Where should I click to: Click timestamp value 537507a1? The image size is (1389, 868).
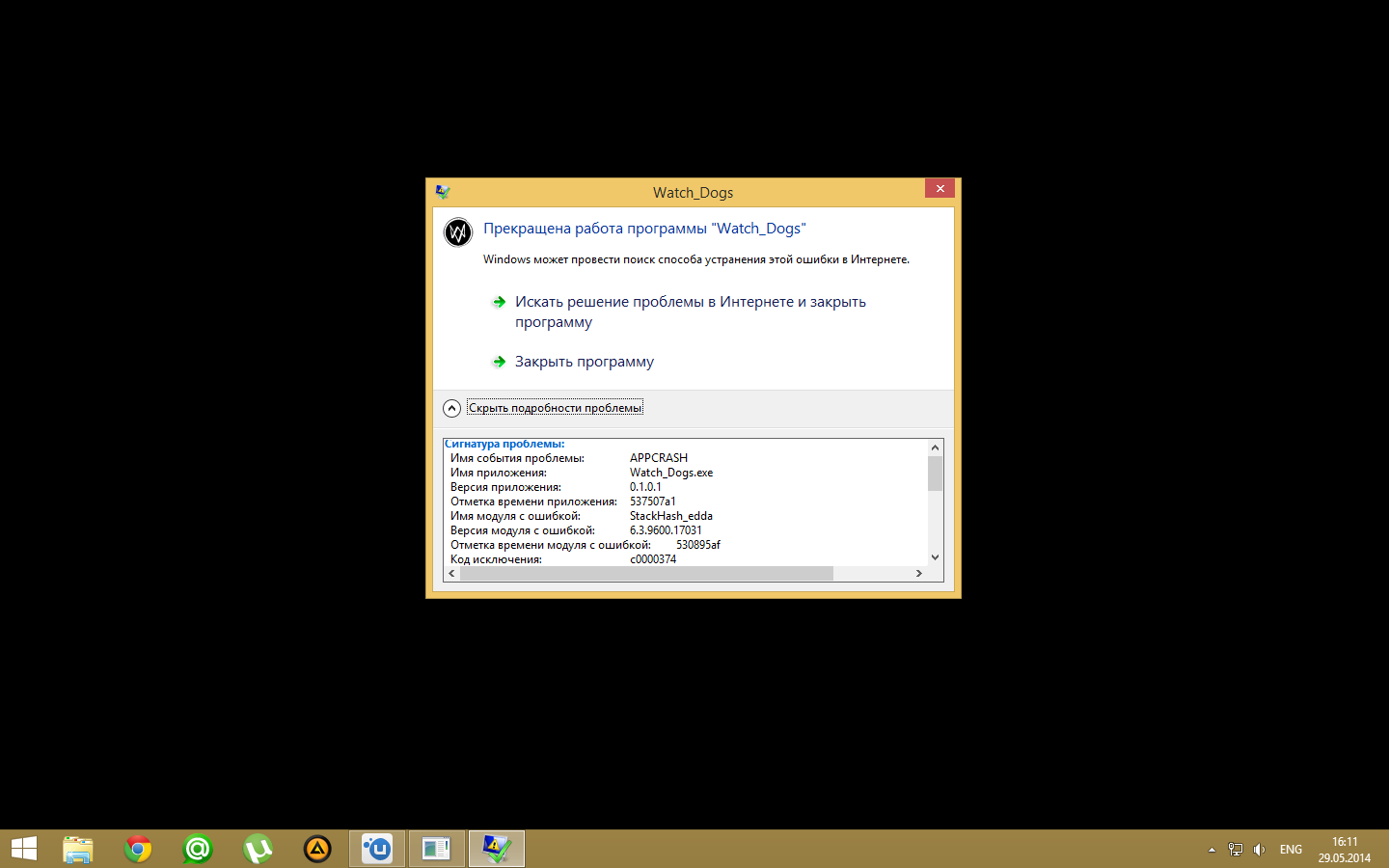pos(653,502)
